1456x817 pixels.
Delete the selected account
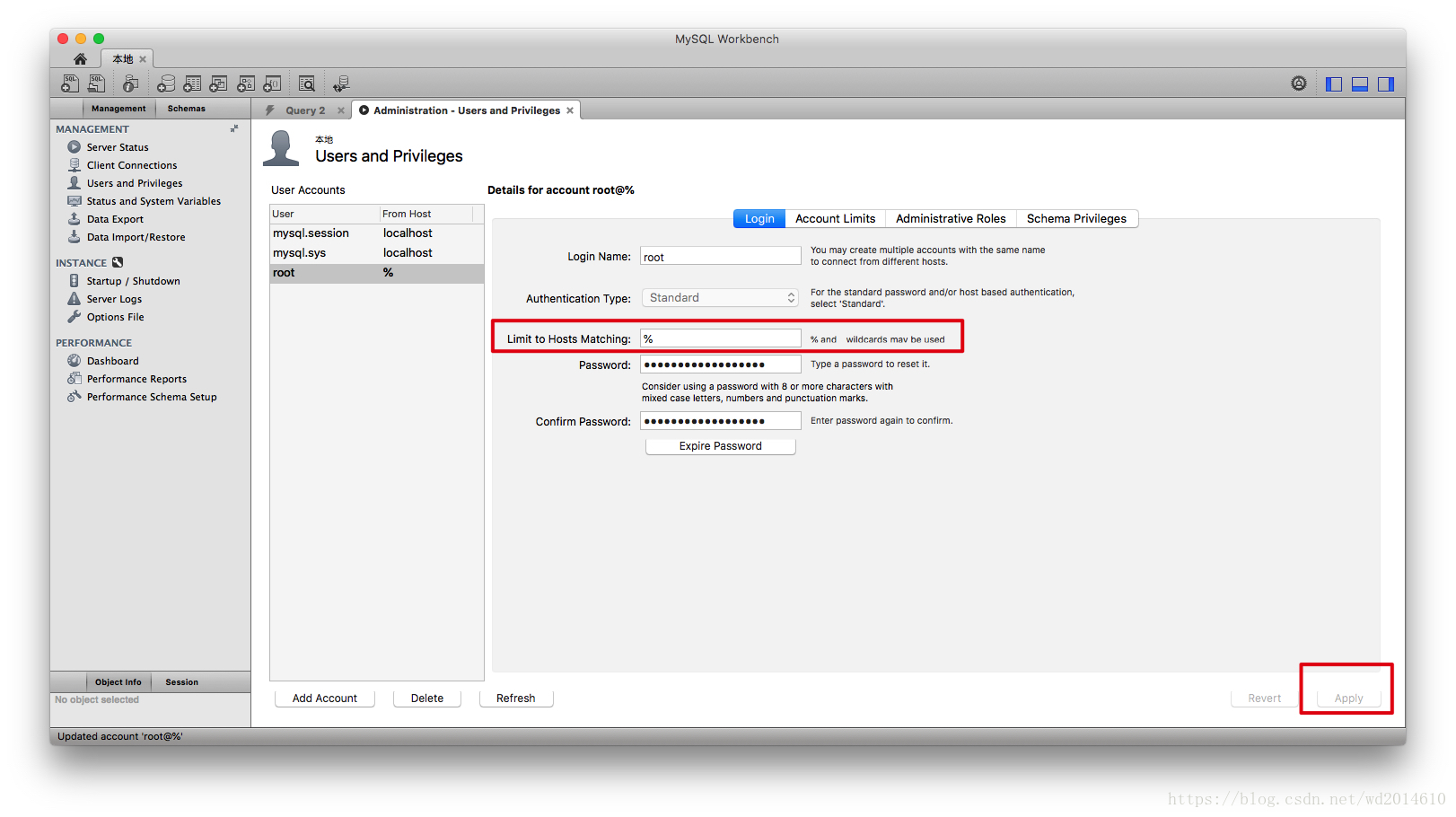(427, 698)
